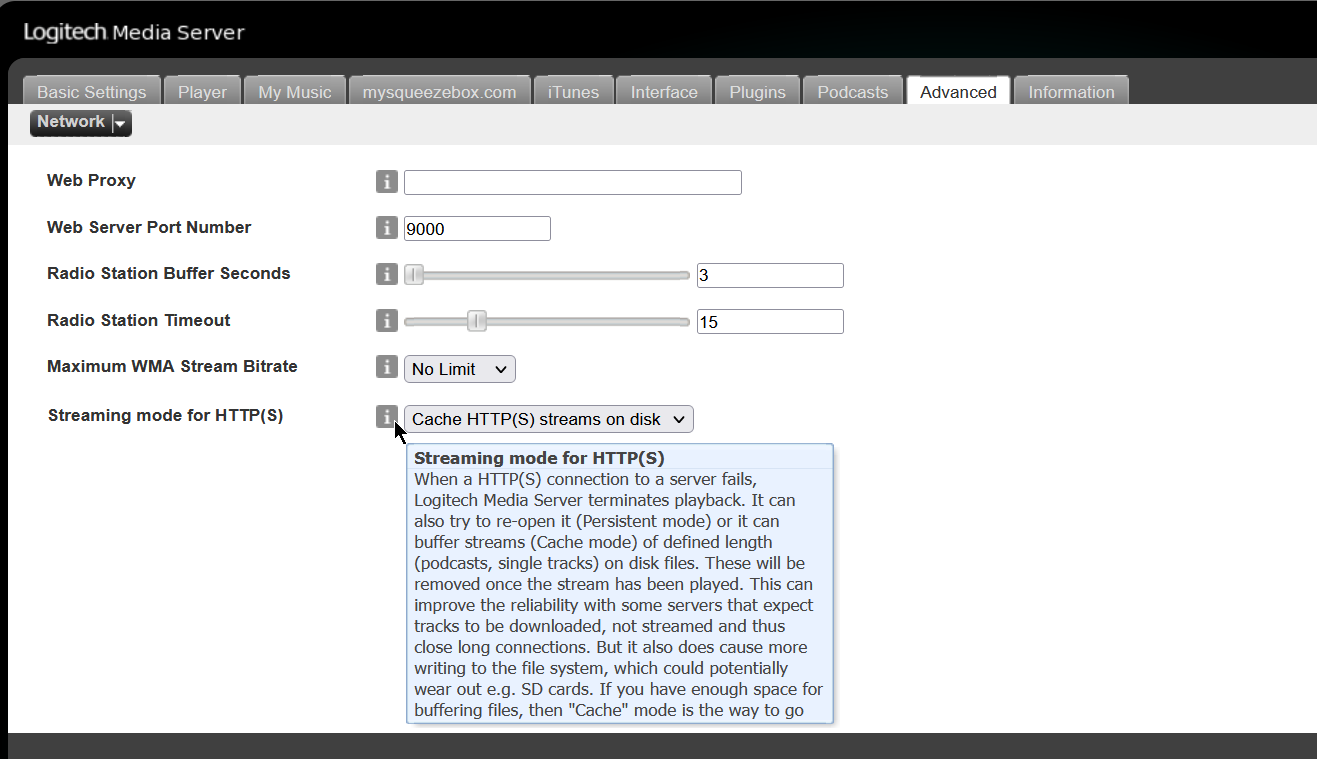
Task: Click the Streaming mode for HTTP(S) label
Action: coord(166,415)
